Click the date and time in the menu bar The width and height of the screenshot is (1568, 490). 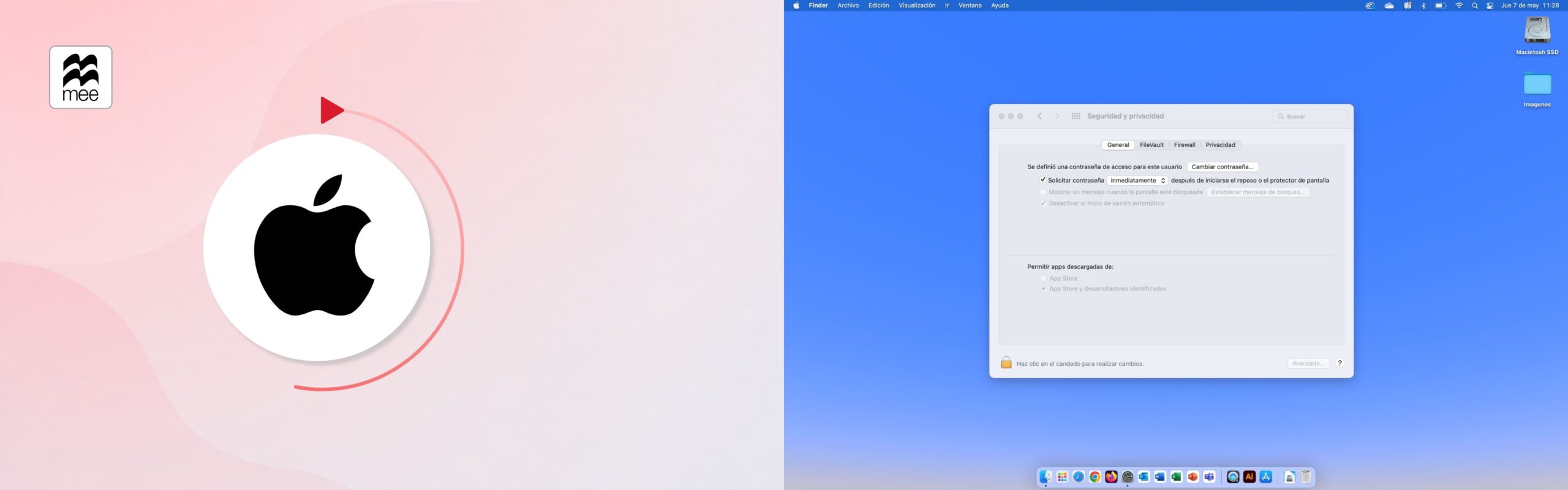pyautogui.click(x=1529, y=6)
